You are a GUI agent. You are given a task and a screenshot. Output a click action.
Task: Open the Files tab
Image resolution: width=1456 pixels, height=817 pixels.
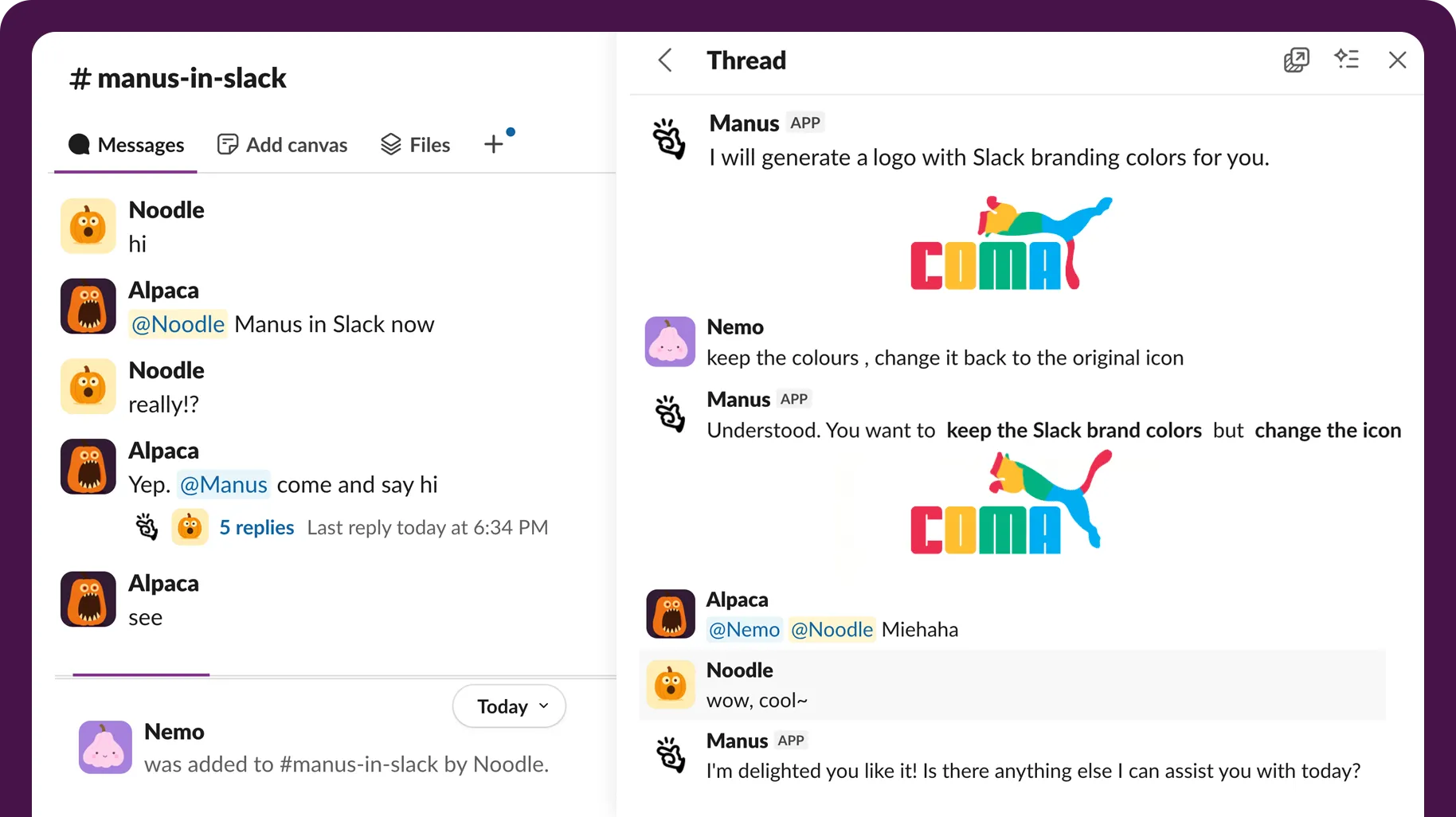click(416, 145)
